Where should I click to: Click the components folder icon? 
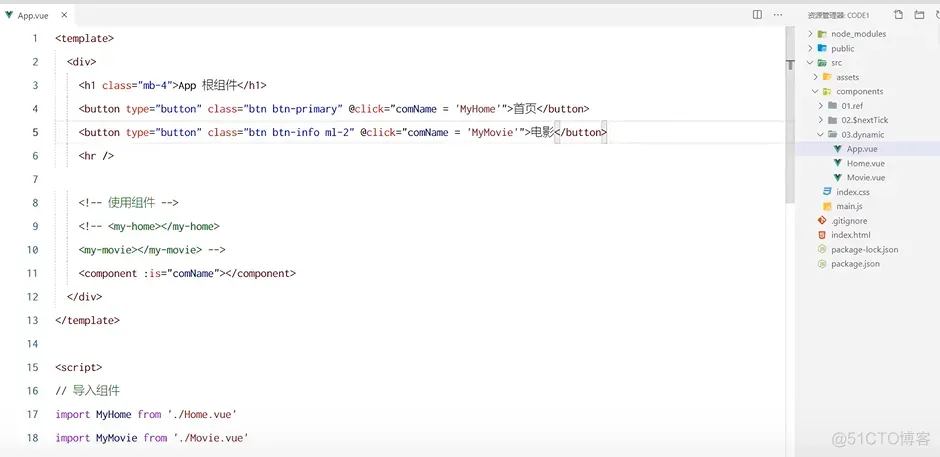827,91
